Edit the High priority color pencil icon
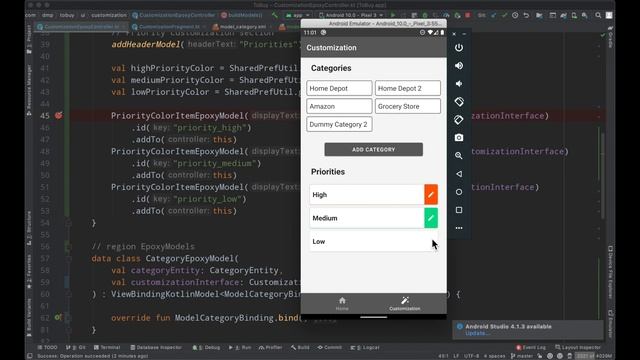Image resolution: width=640 pixels, height=360 pixels. click(431, 195)
